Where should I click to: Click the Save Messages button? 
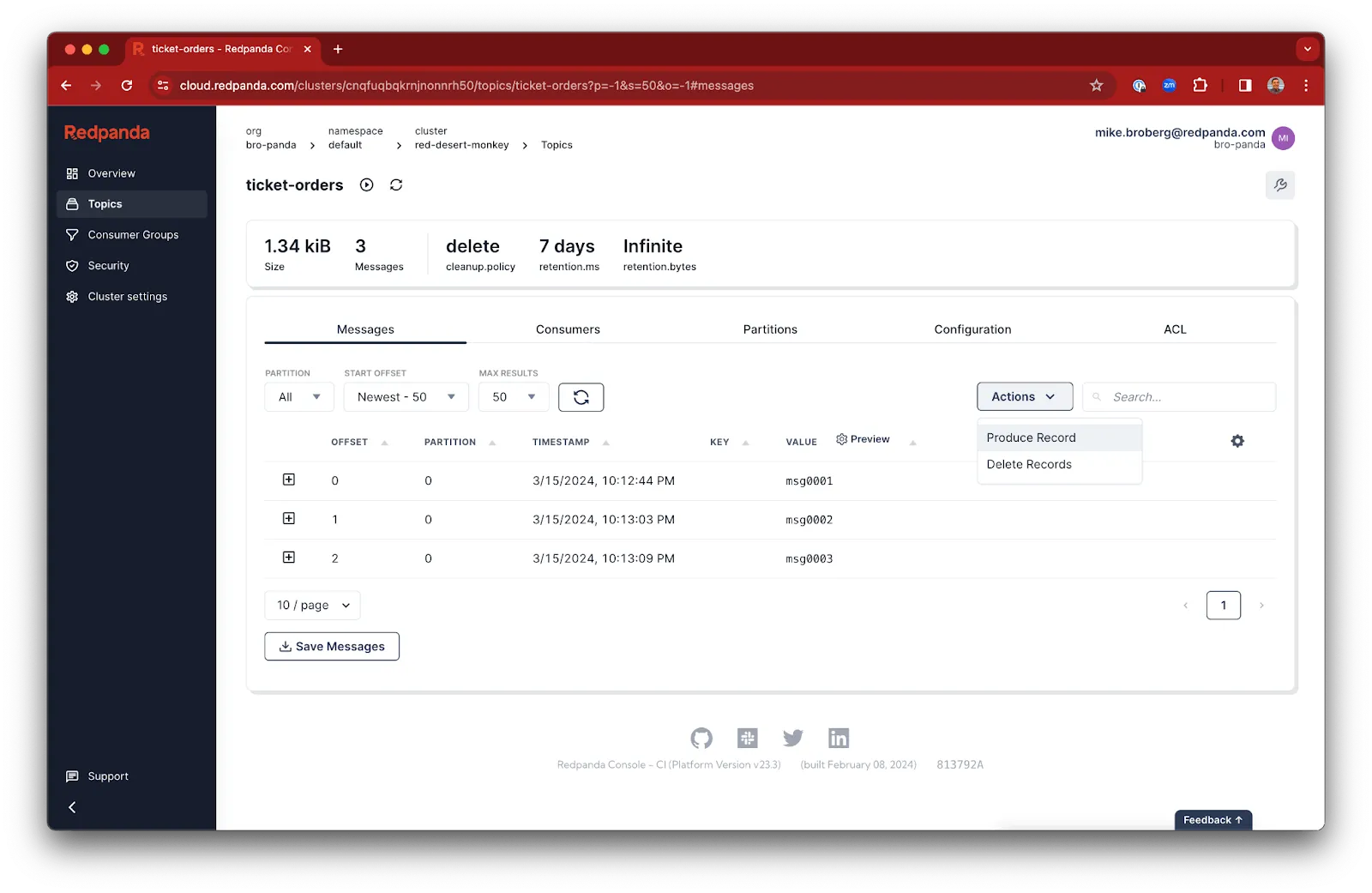(x=332, y=646)
